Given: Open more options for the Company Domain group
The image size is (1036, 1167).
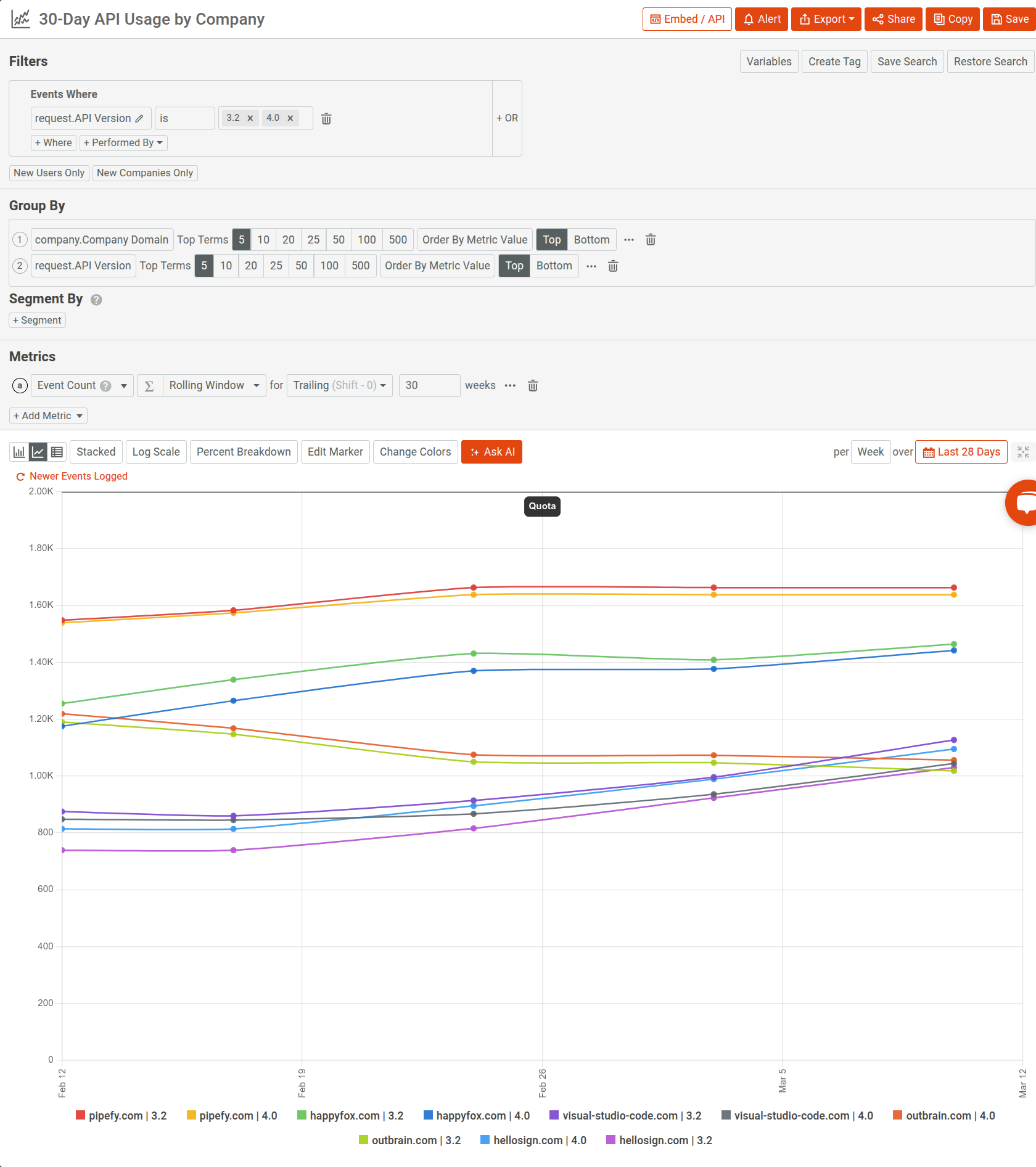Looking at the screenshot, I should point(628,240).
